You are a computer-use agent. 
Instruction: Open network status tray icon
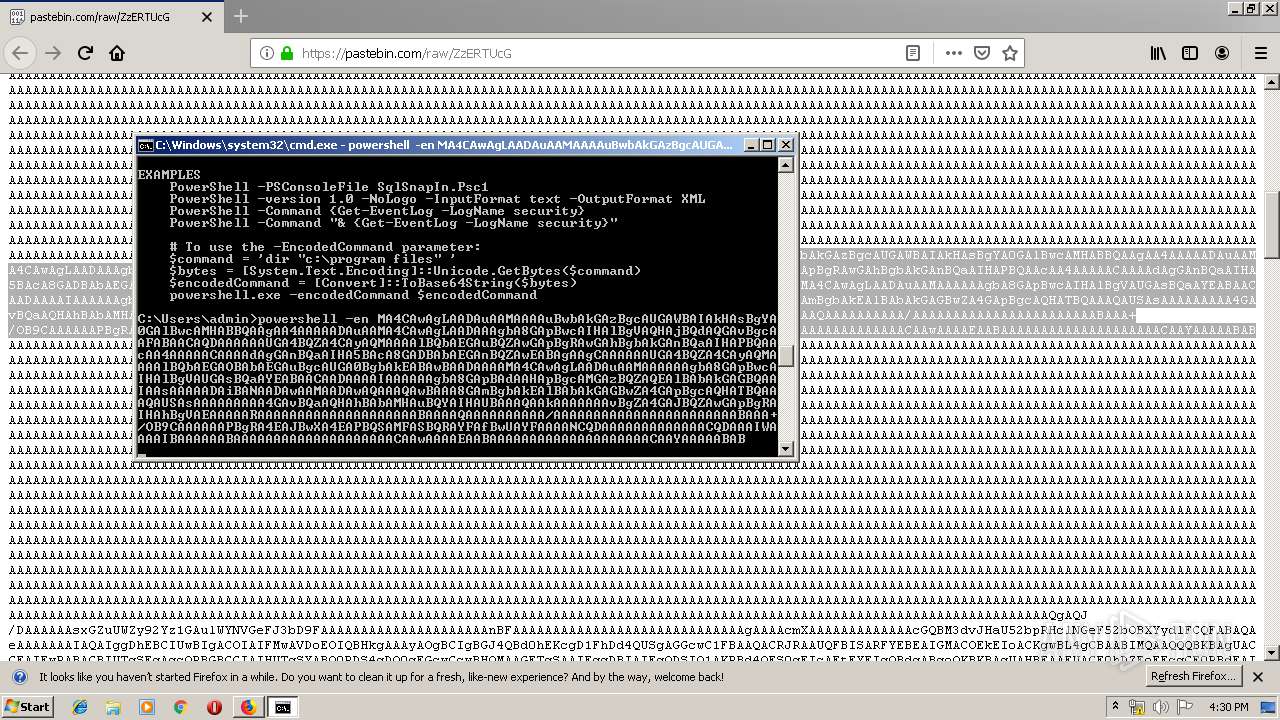1137,707
